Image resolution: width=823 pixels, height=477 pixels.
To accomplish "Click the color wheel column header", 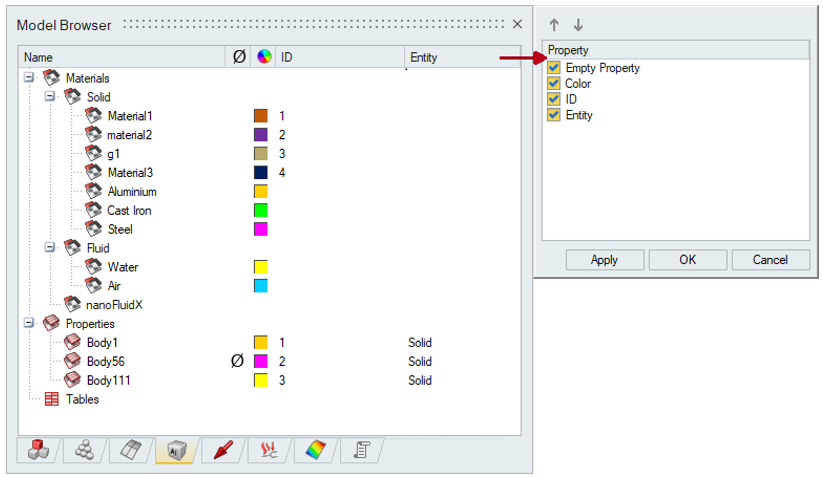I will tap(264, 57).
